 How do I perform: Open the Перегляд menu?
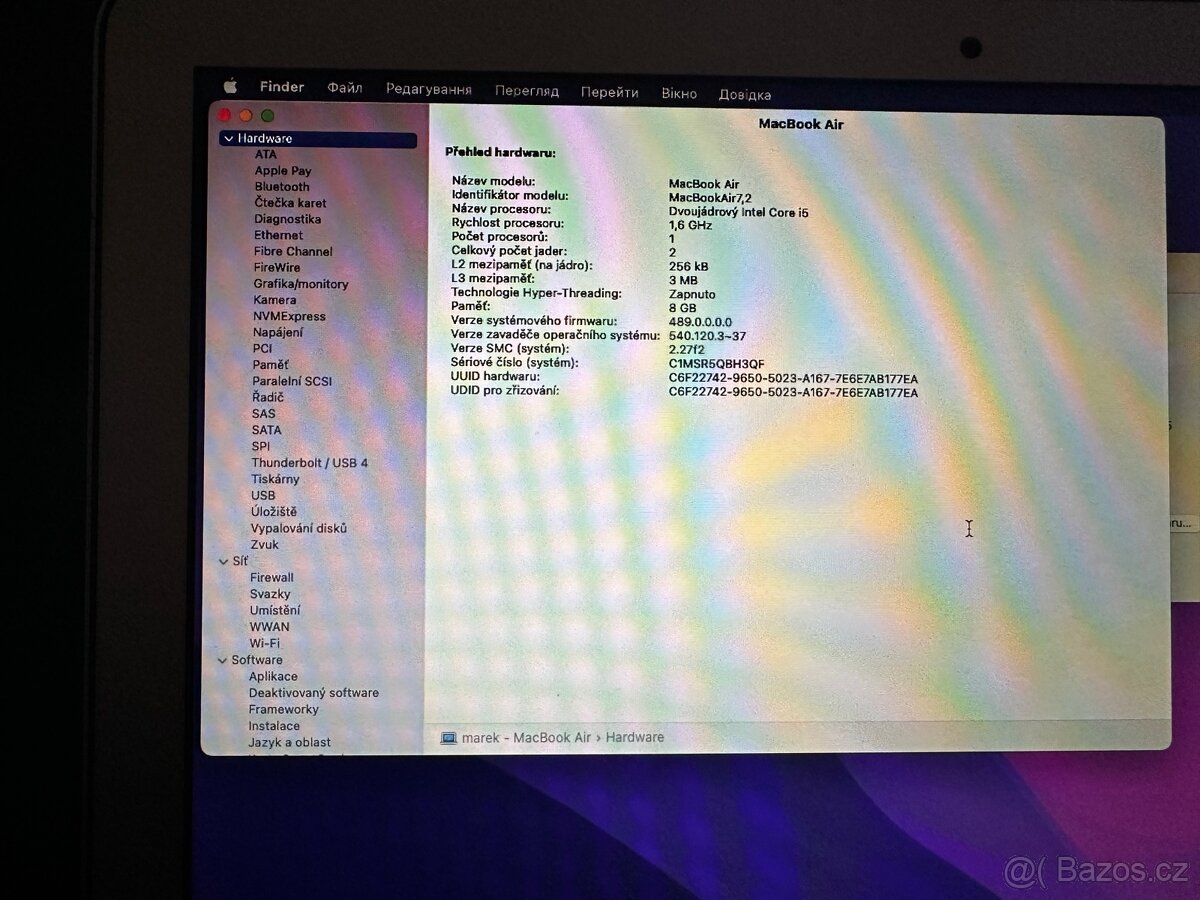tap(527, 91)
